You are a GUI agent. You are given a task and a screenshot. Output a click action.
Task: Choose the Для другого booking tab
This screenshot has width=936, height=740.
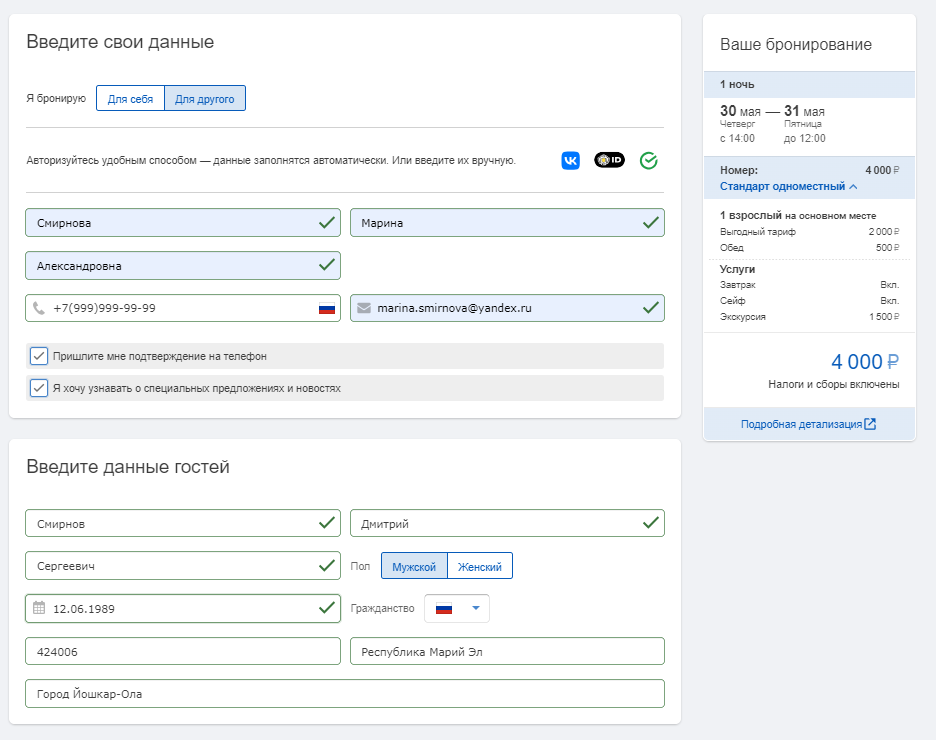coord(205,99)
